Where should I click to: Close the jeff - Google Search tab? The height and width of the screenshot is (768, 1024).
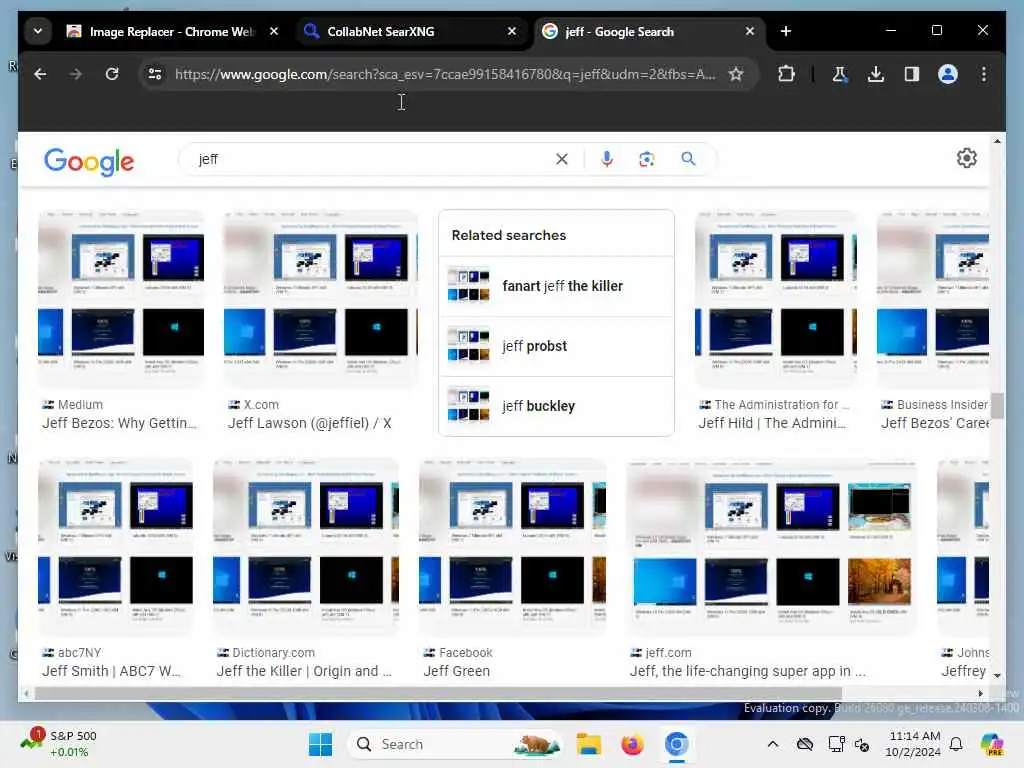click(x=750, y=31)
